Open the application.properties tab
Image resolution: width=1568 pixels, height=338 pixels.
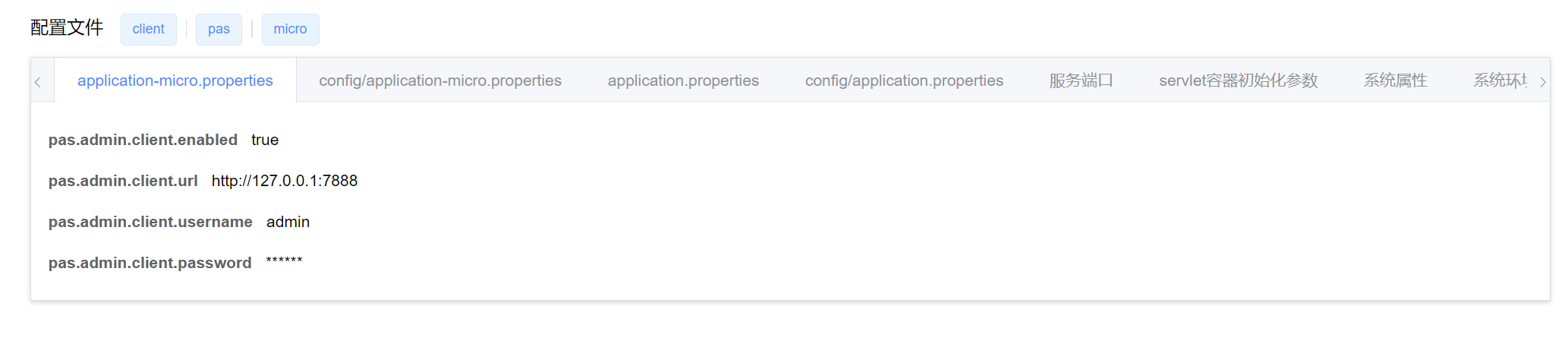pyautogui.click(x=683, y=81)
